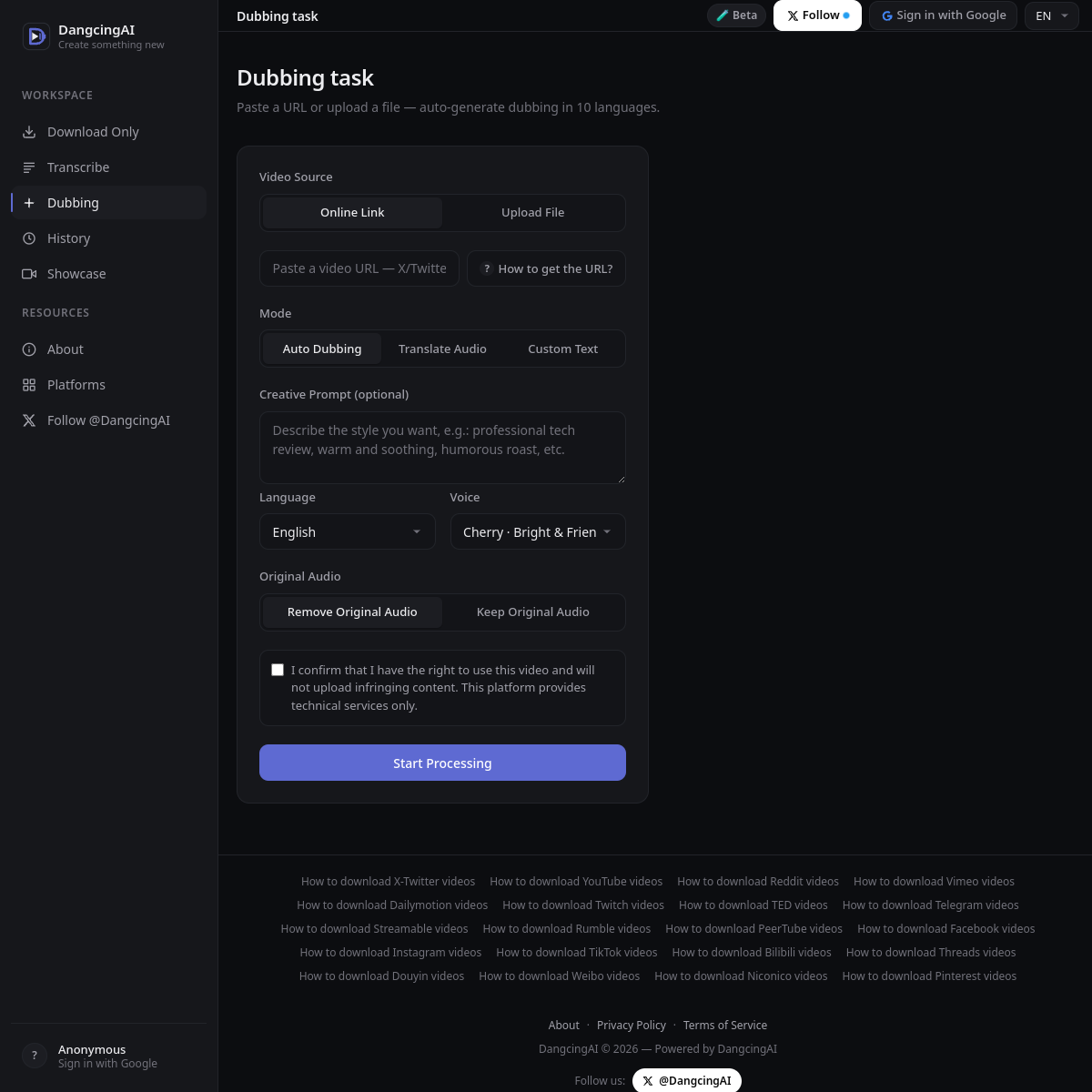Screen dimensions: 1092x1092
Task: Click the Beta test tube icon
Action: (x=723, y=15)
